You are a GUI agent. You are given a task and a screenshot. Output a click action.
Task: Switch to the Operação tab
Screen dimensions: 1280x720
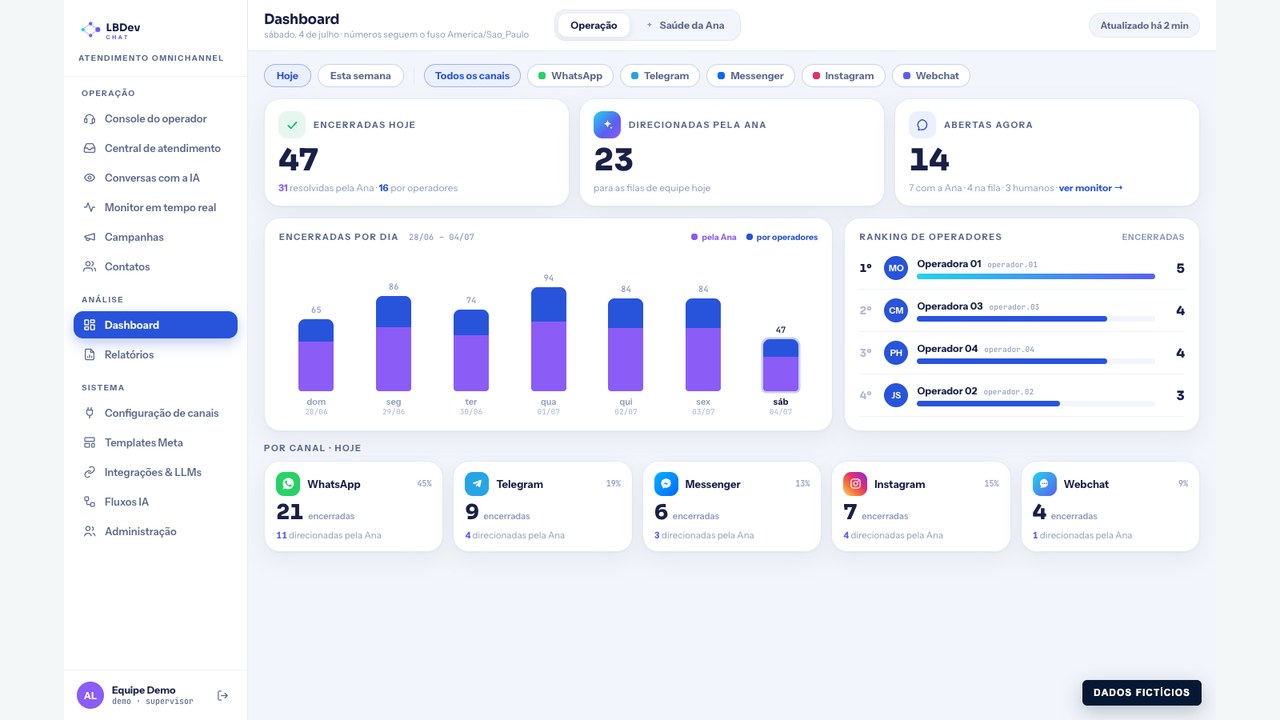[x=594, y=25]
